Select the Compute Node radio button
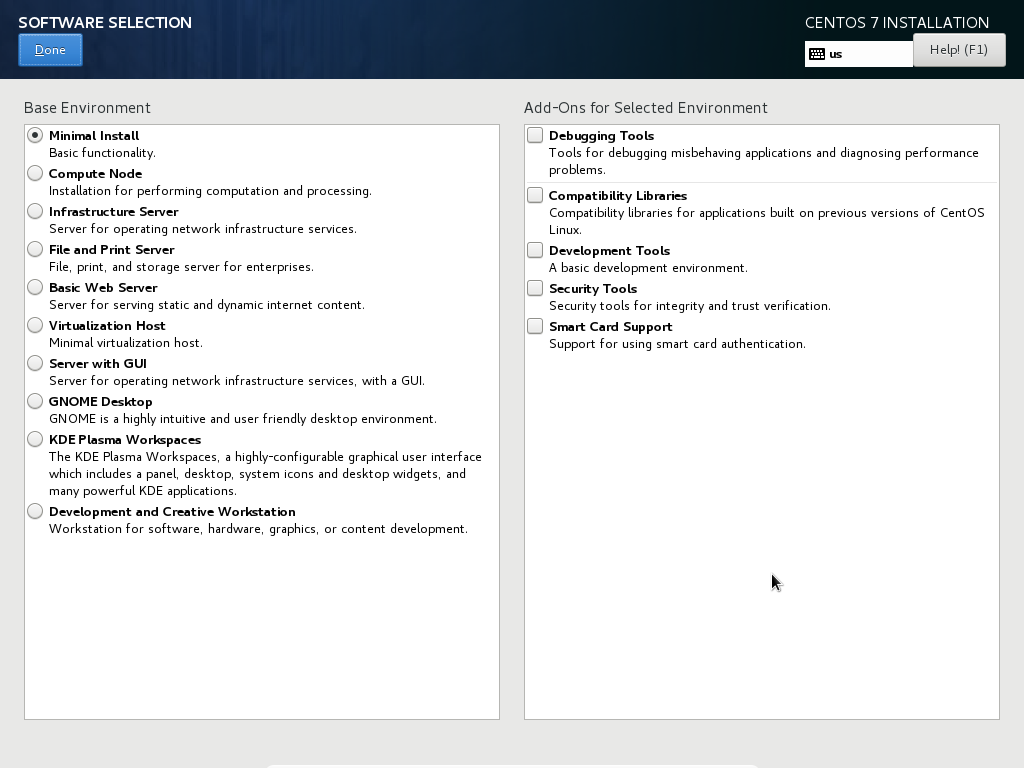 [35, 173]
